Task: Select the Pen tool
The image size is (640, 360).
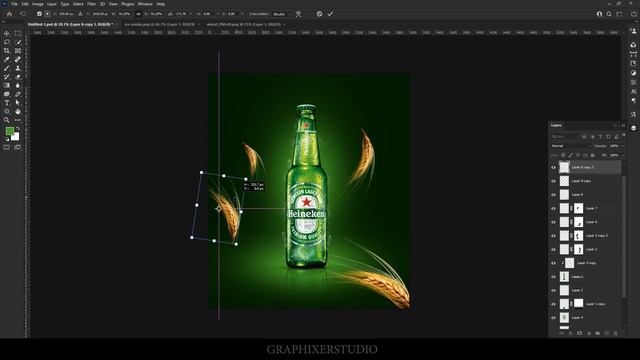Action: coord(18,94)
